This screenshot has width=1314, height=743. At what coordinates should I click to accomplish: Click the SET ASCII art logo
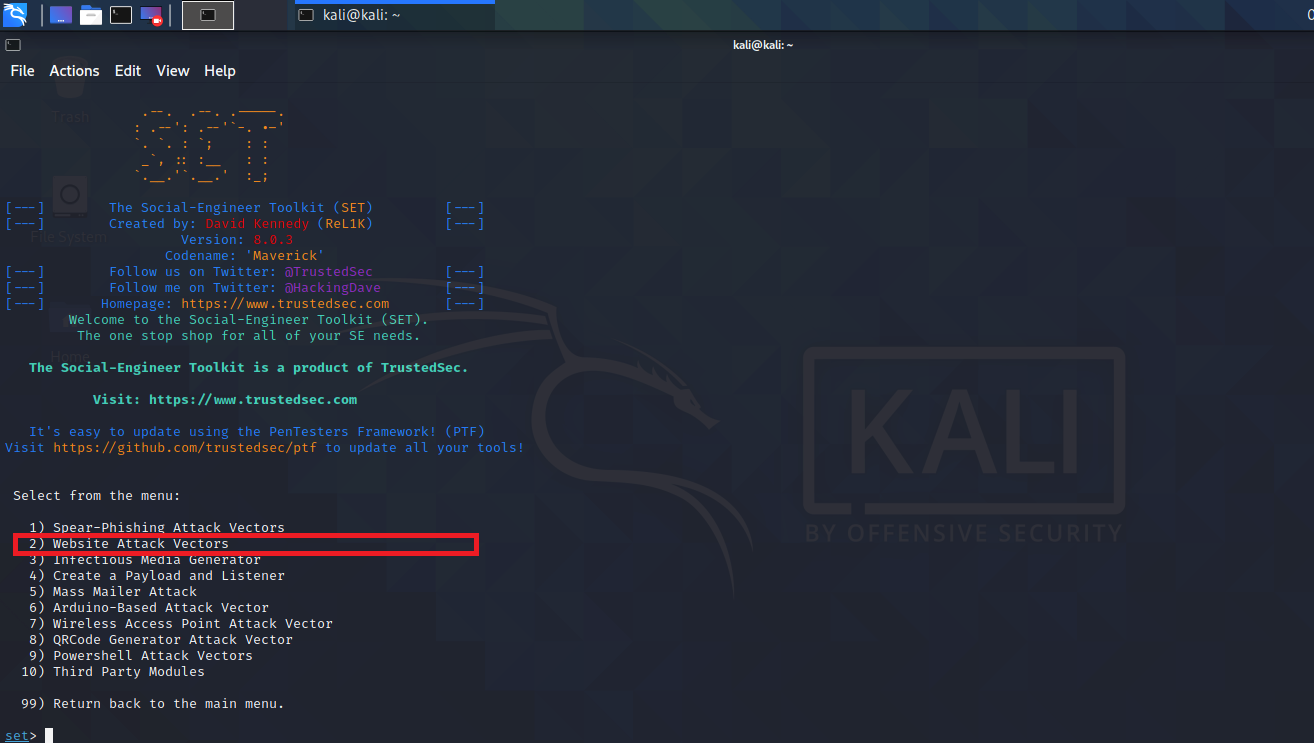click(209, 147)
